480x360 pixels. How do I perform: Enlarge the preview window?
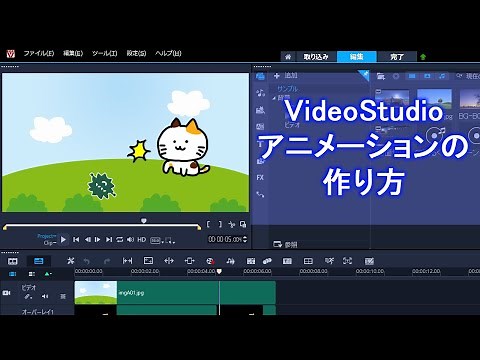point(243,224)
